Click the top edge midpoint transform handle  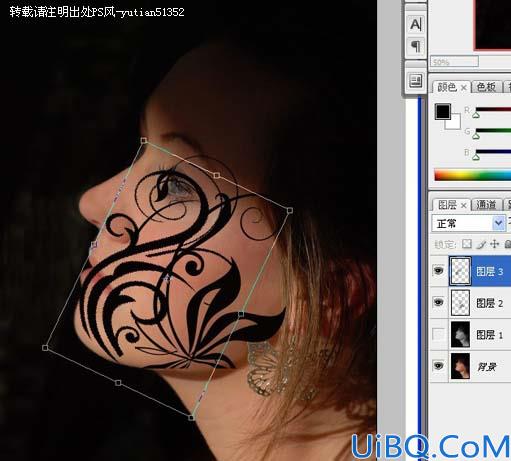[x=217, y=175]
